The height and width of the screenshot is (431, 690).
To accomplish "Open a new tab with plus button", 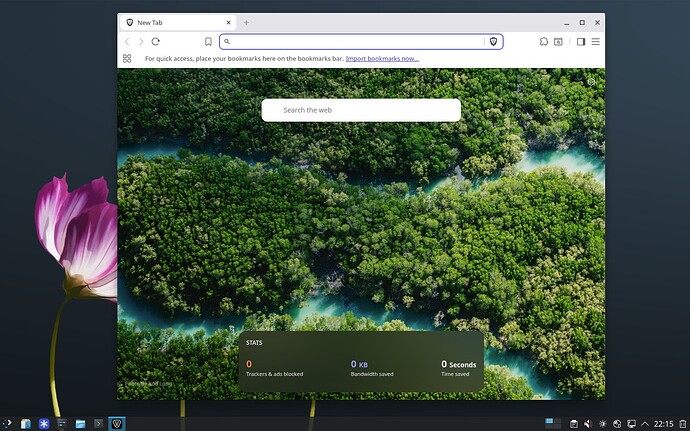I will 246,22.
